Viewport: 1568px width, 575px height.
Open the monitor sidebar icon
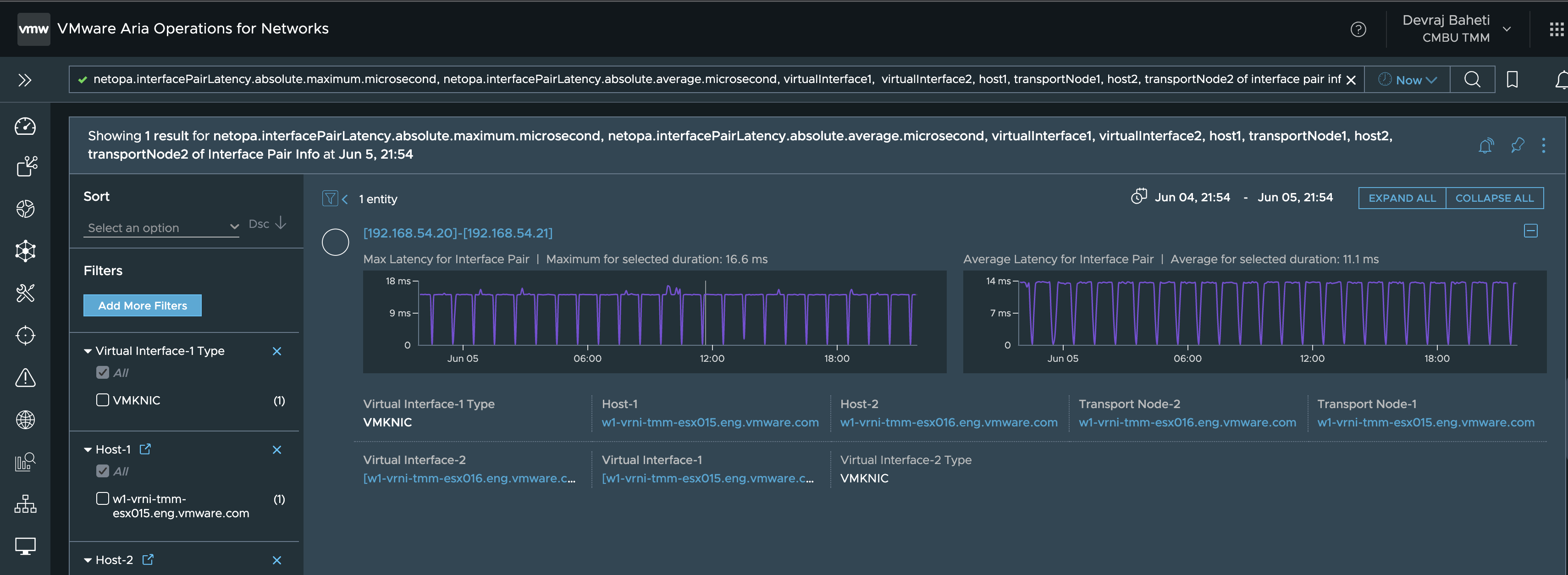tap(25, 546)
